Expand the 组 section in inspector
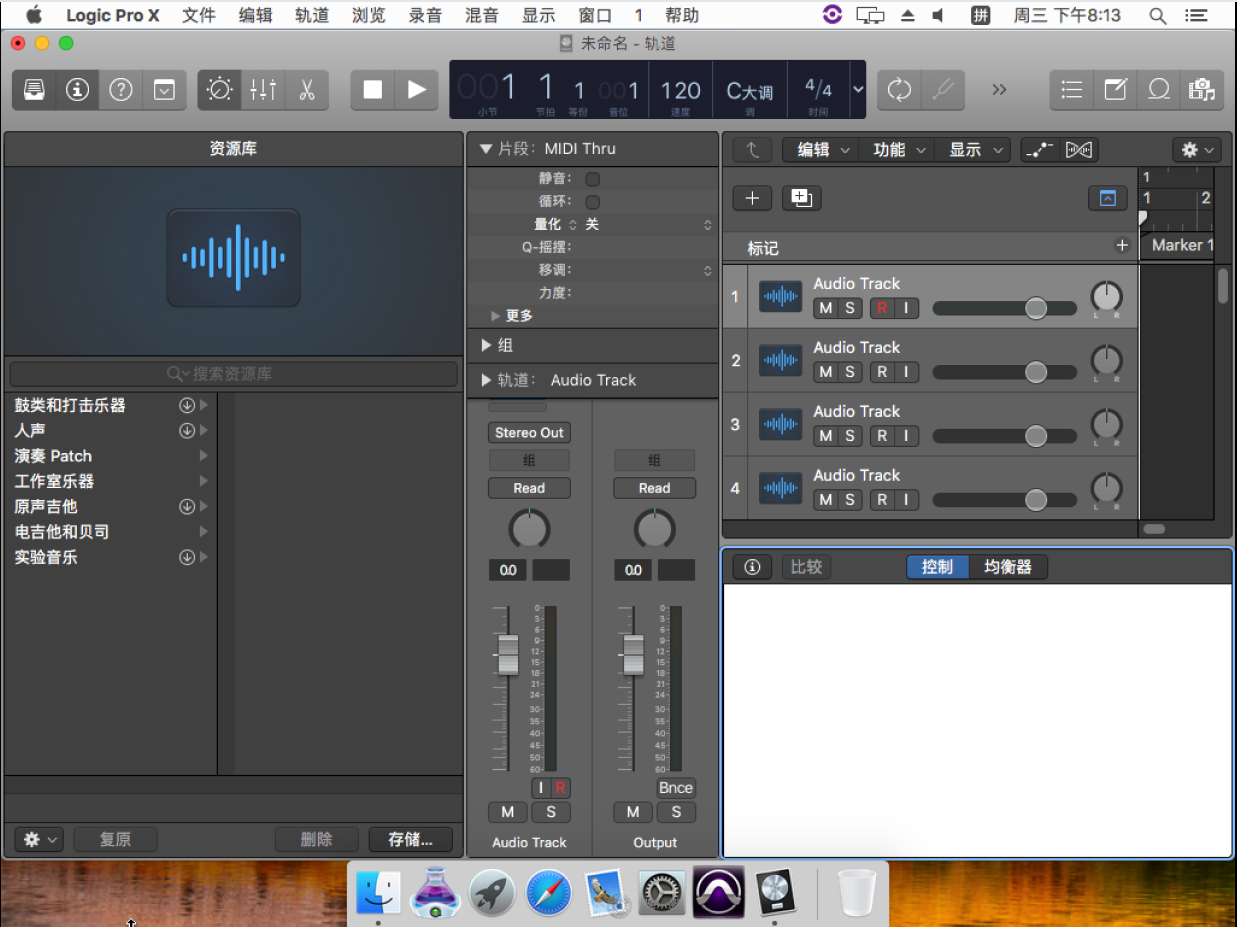Screen dimensions: 1237x927 (x=487, y=345)
